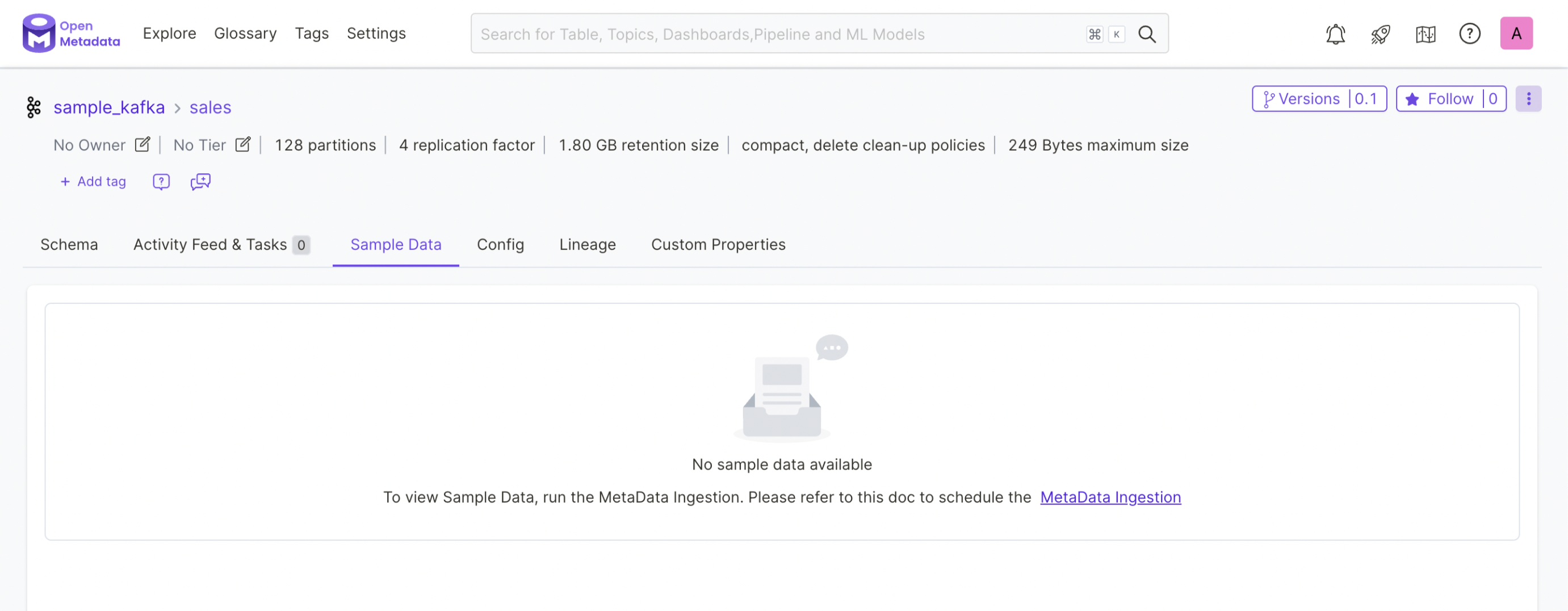Click Add tag
Image resolution: width=1568 pixels, height=611 pixels.
[x=93, y=181]
